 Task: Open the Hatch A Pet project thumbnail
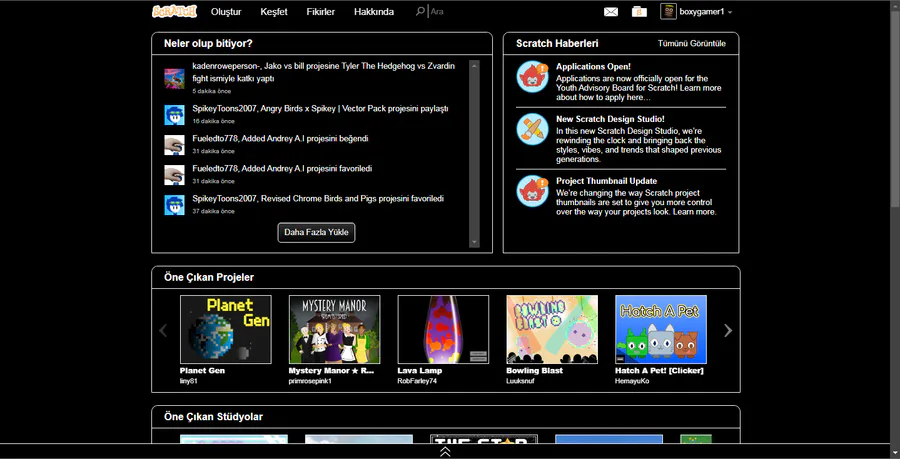[661, 329]
